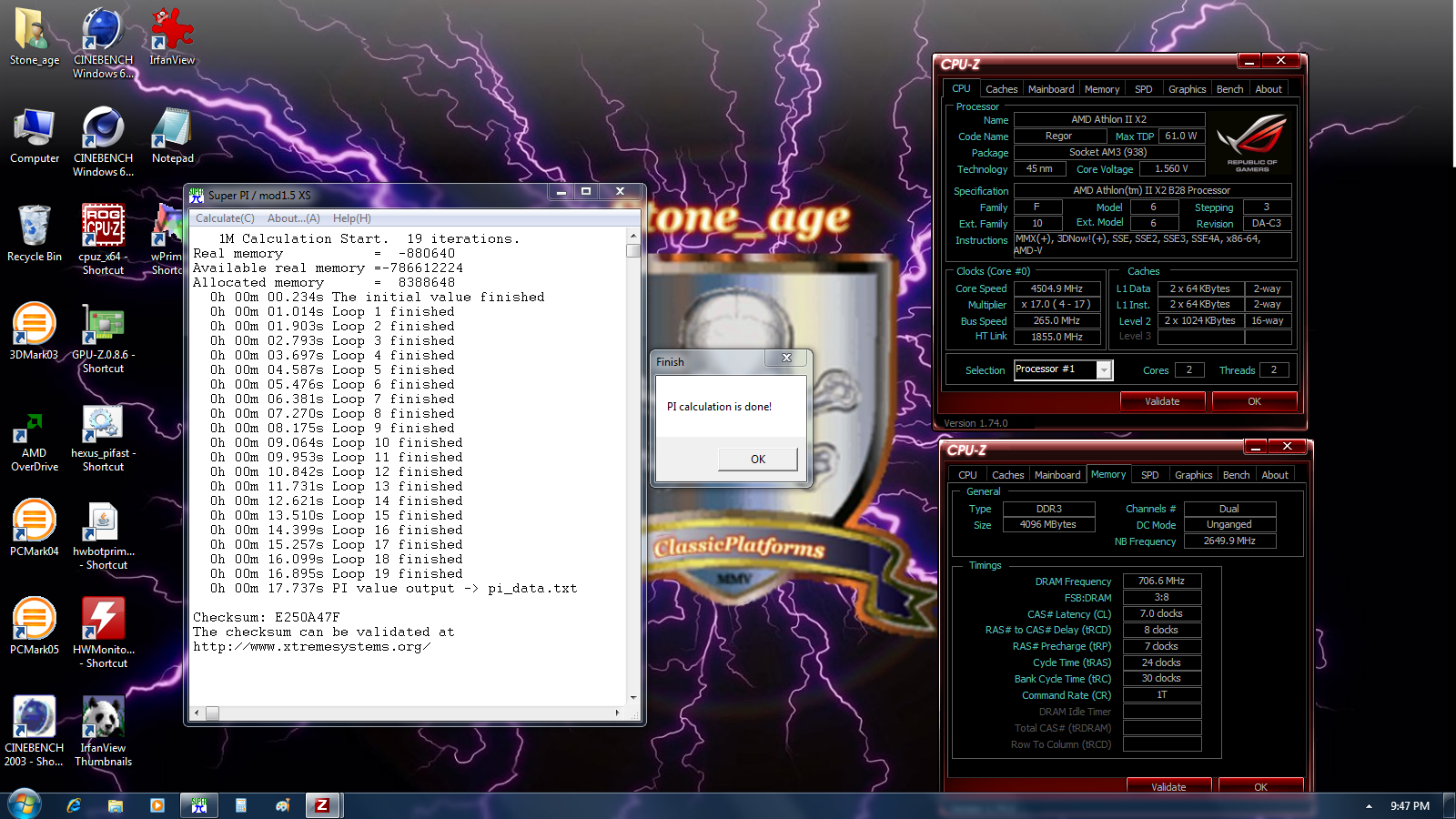Click Validate in upper CPU-Z window
Screen dimensions: 1456x819
tap(1162, 401)
